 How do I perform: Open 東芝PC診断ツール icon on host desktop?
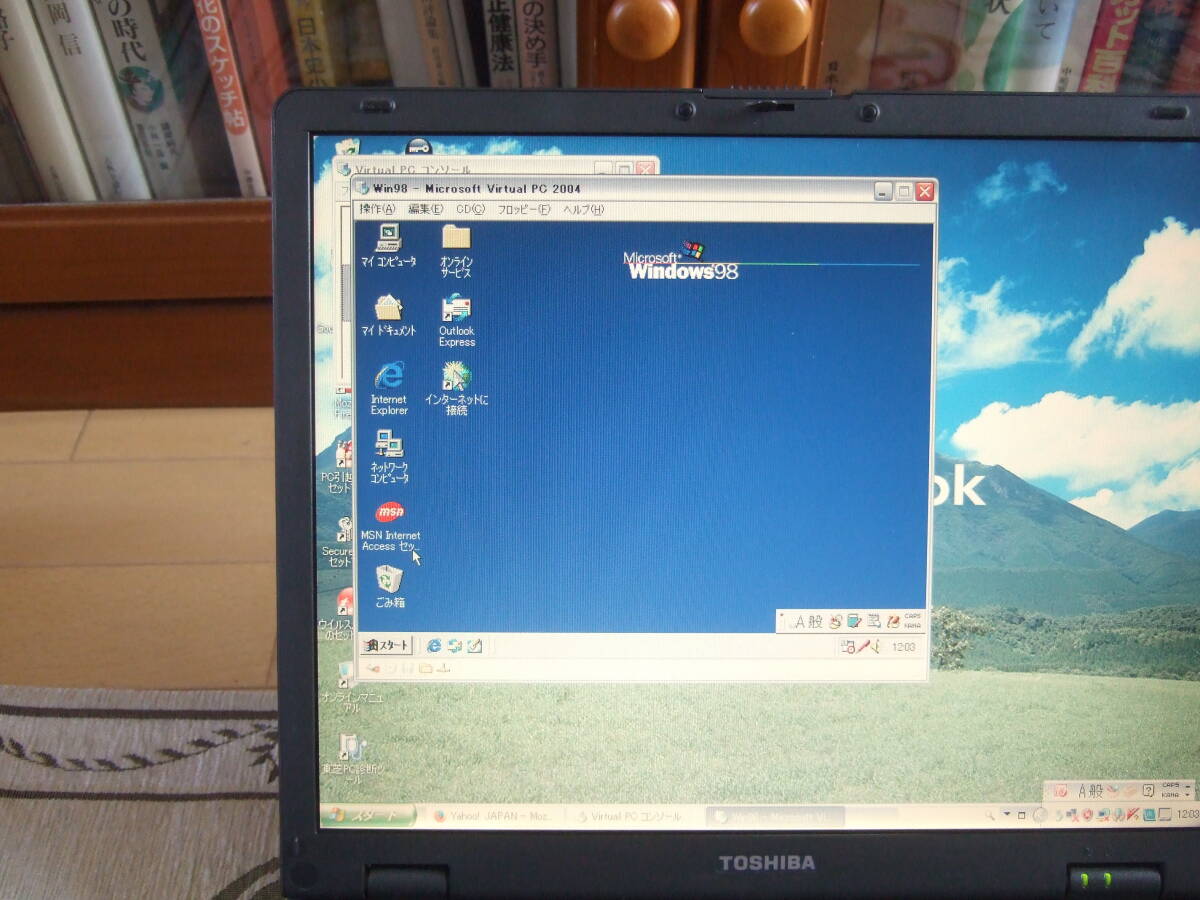[354, 759]
